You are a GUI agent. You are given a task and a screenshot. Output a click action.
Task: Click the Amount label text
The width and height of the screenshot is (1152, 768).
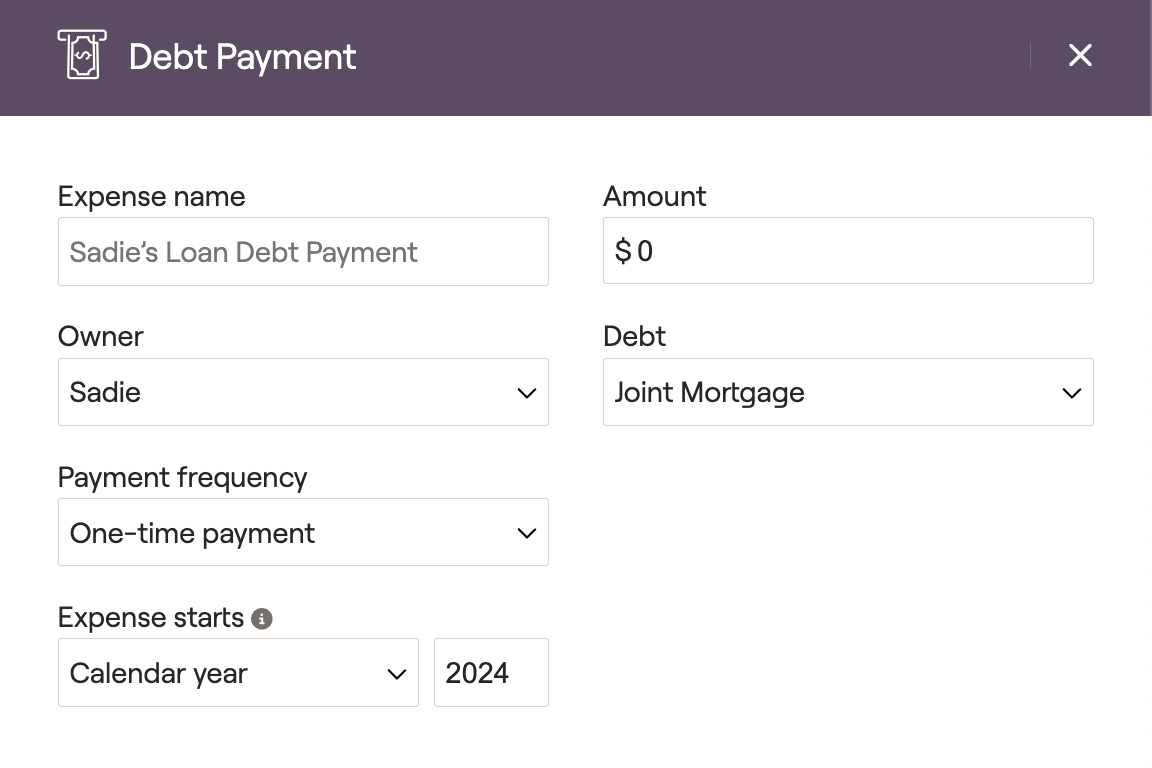[x=654, y=197]
